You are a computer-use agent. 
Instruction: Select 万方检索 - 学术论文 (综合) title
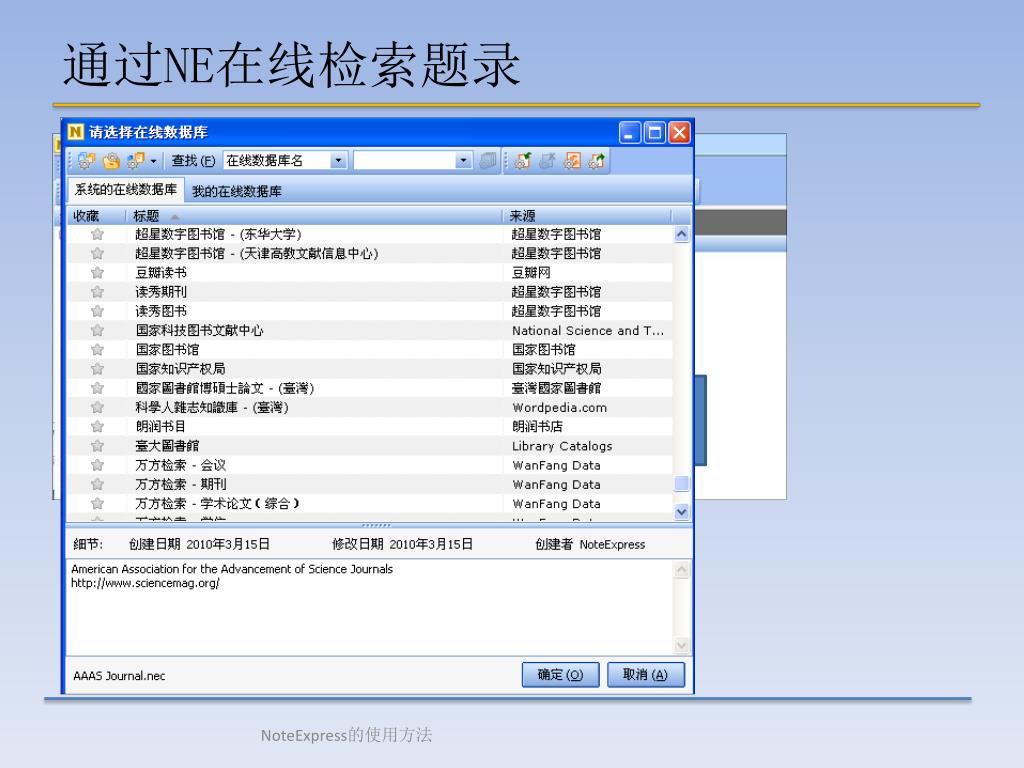pos(217,504)
